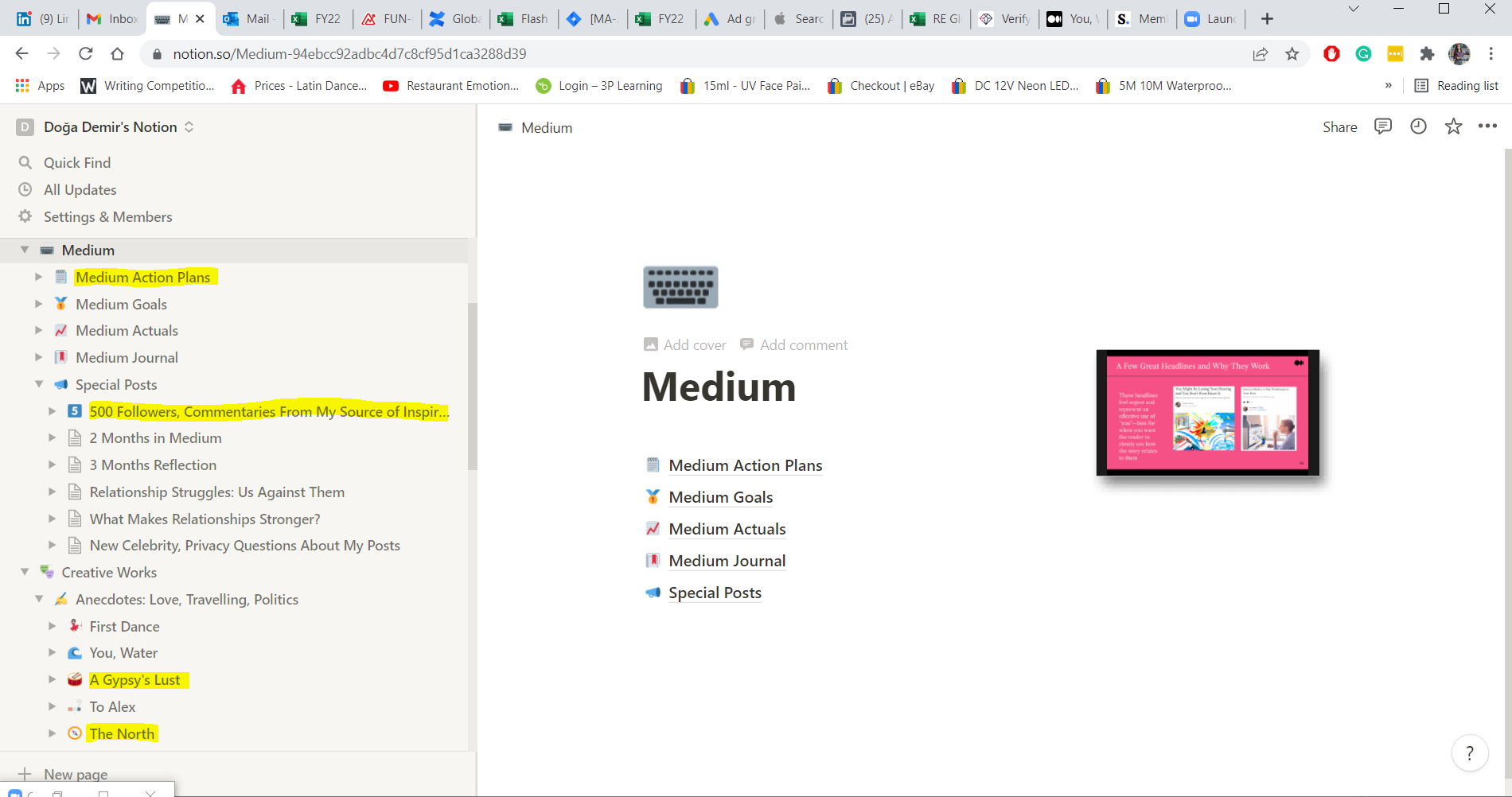Open Grammarly extension icon

click(x=1363, y=53)
